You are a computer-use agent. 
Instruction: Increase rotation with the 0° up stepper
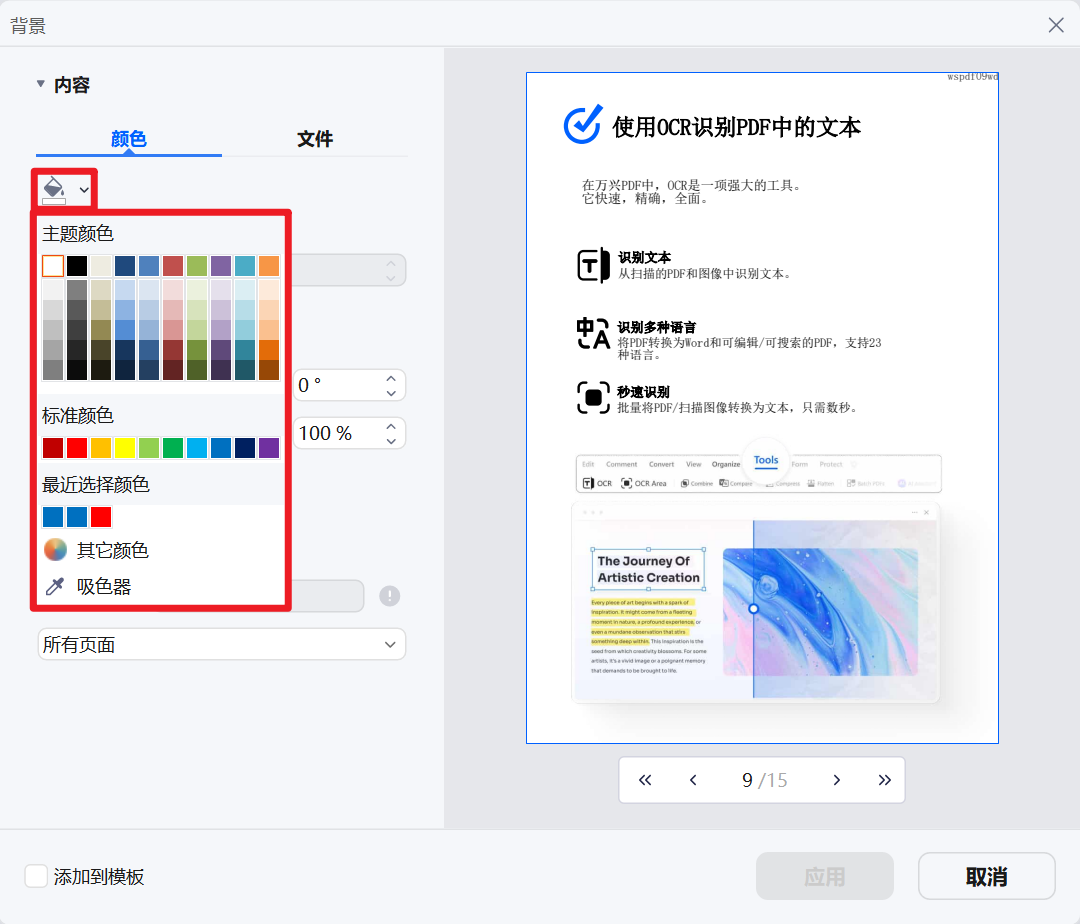[392, 378]
